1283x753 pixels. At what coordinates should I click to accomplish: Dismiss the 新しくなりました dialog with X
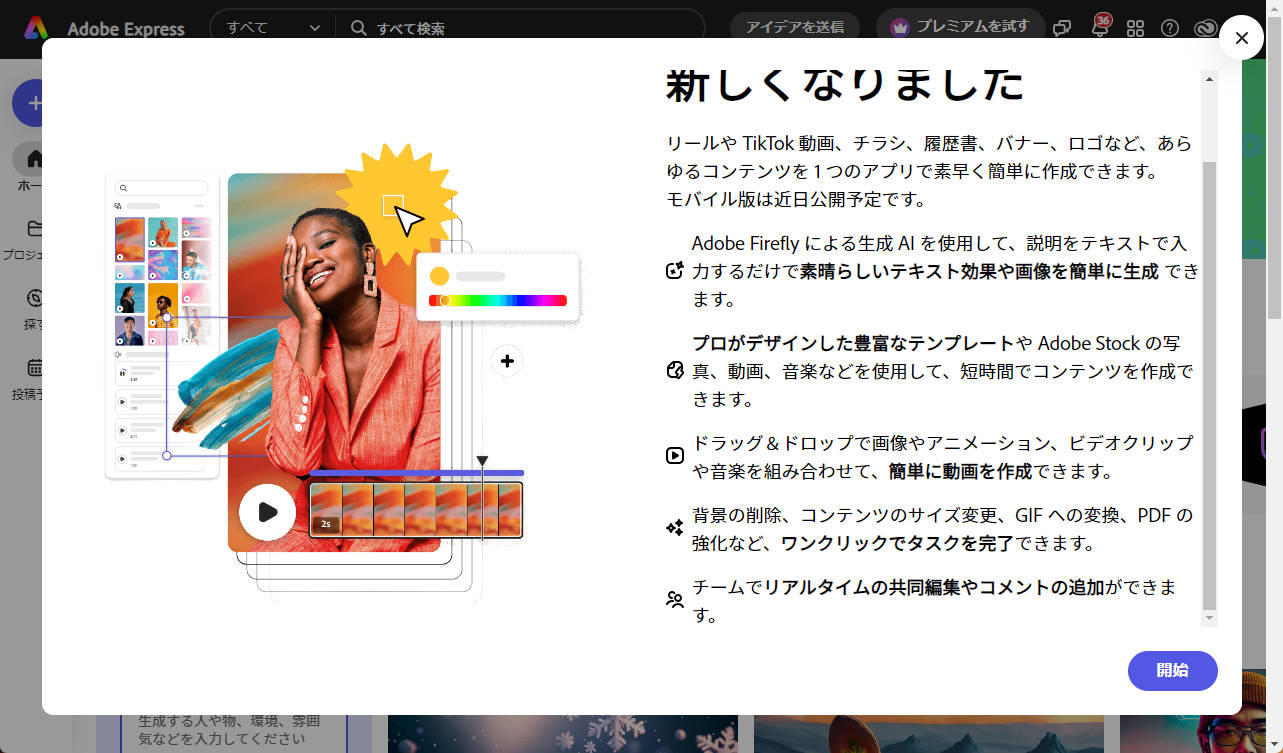point(1241,38)
